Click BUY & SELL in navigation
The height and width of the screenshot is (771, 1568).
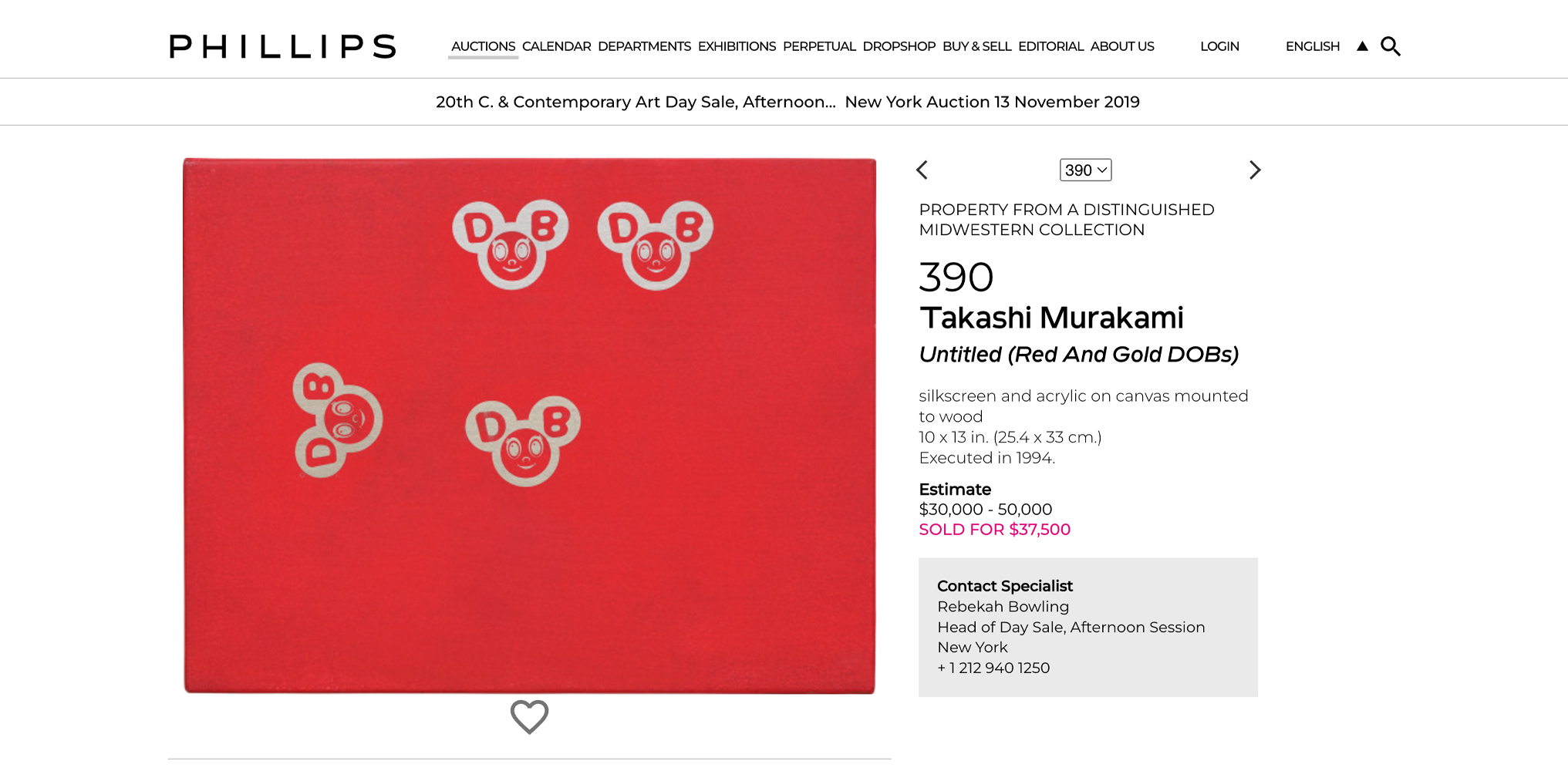pyautogui.click(x=976, y=46)
